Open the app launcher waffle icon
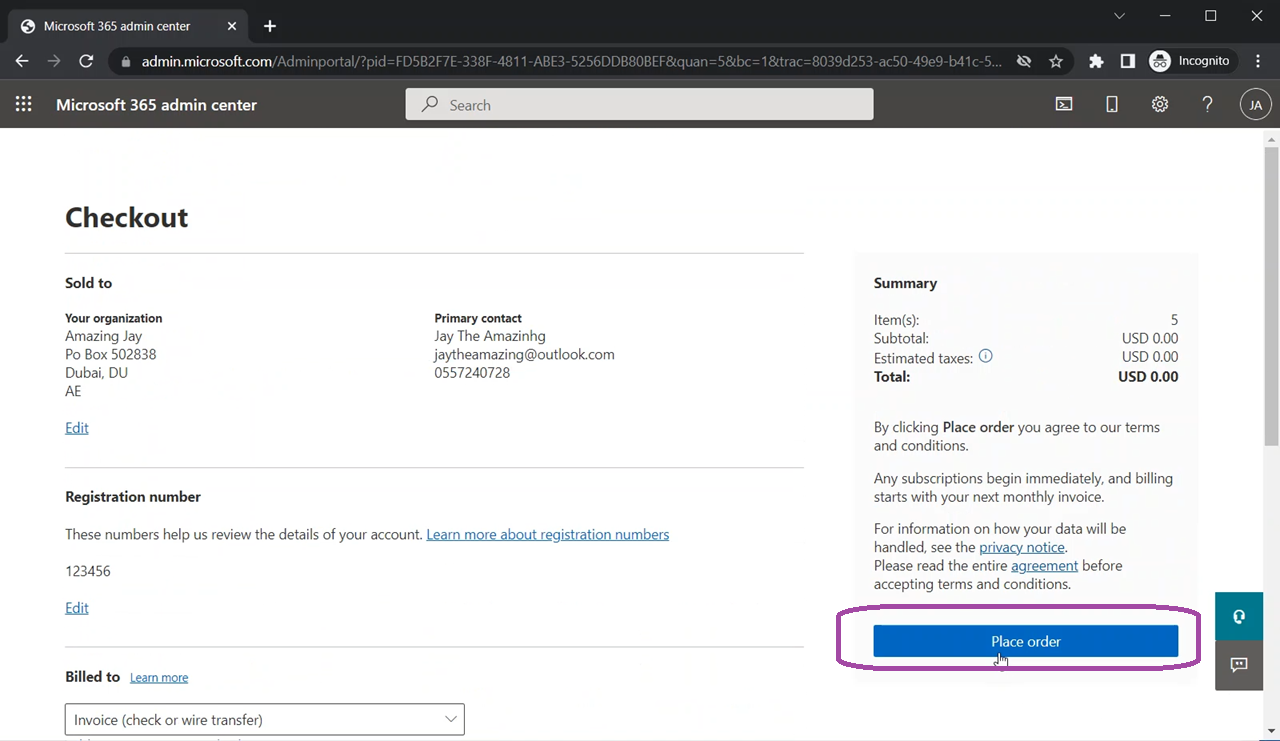1280x741 pixels. [x=24, y=104]
